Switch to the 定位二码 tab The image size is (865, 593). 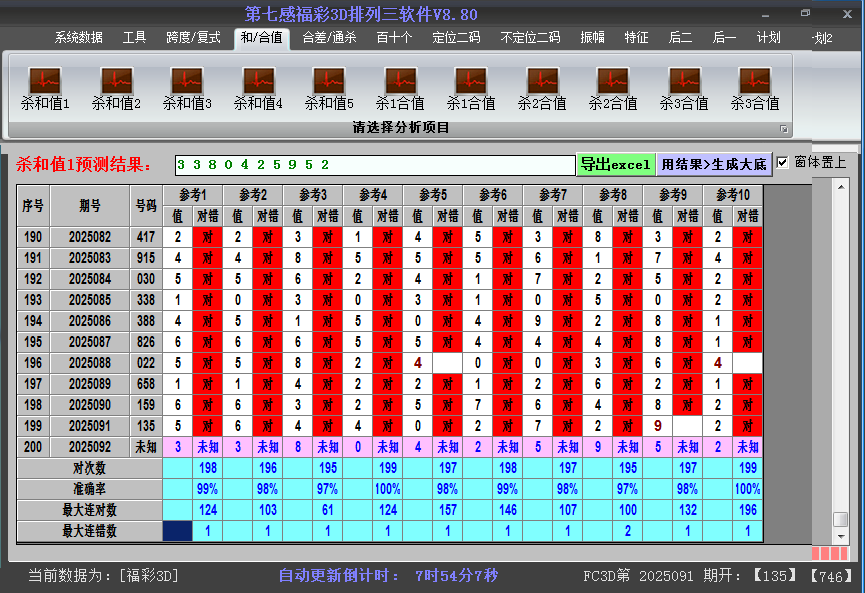[x=456, y=38]
